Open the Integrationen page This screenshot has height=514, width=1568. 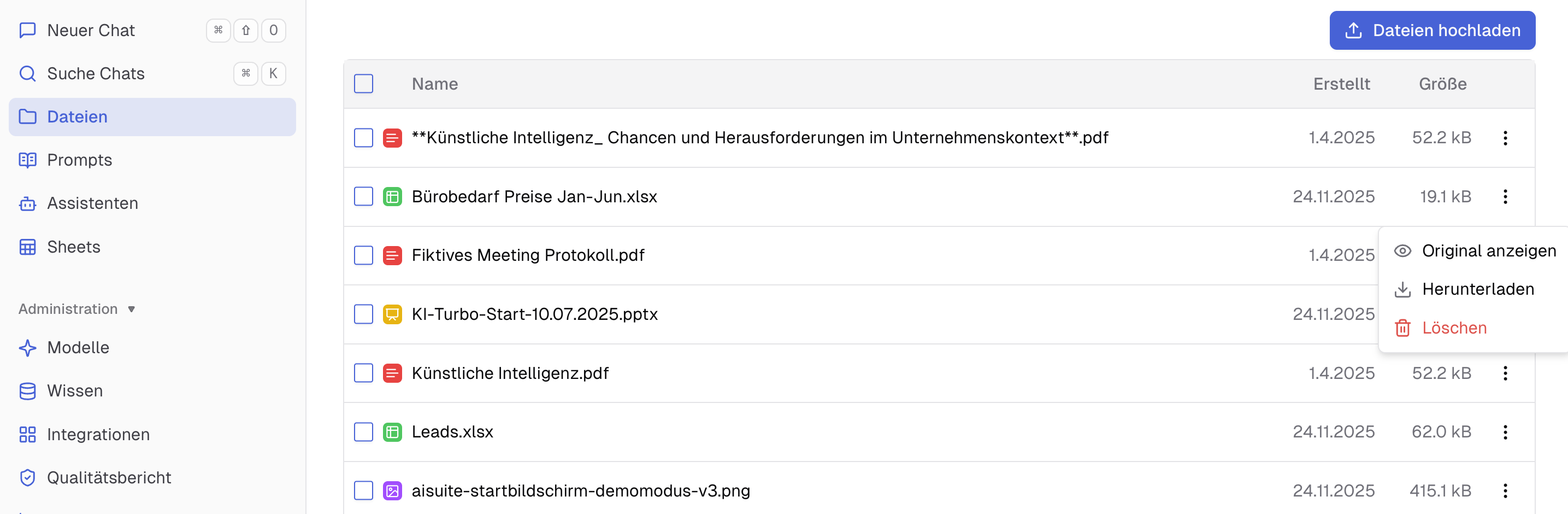(x=98, y=434)
